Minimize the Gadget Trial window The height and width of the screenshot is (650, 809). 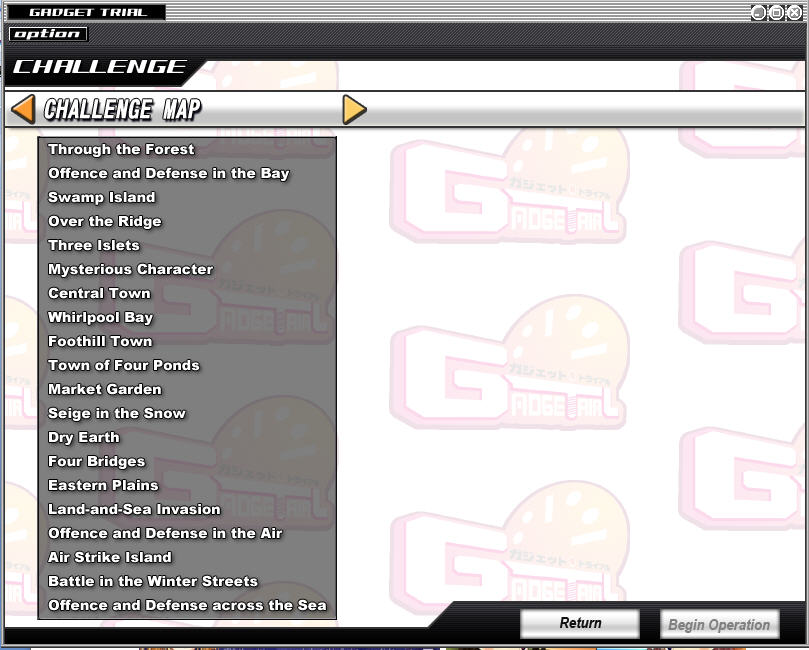pyautogui.click(x=758, y=12)
